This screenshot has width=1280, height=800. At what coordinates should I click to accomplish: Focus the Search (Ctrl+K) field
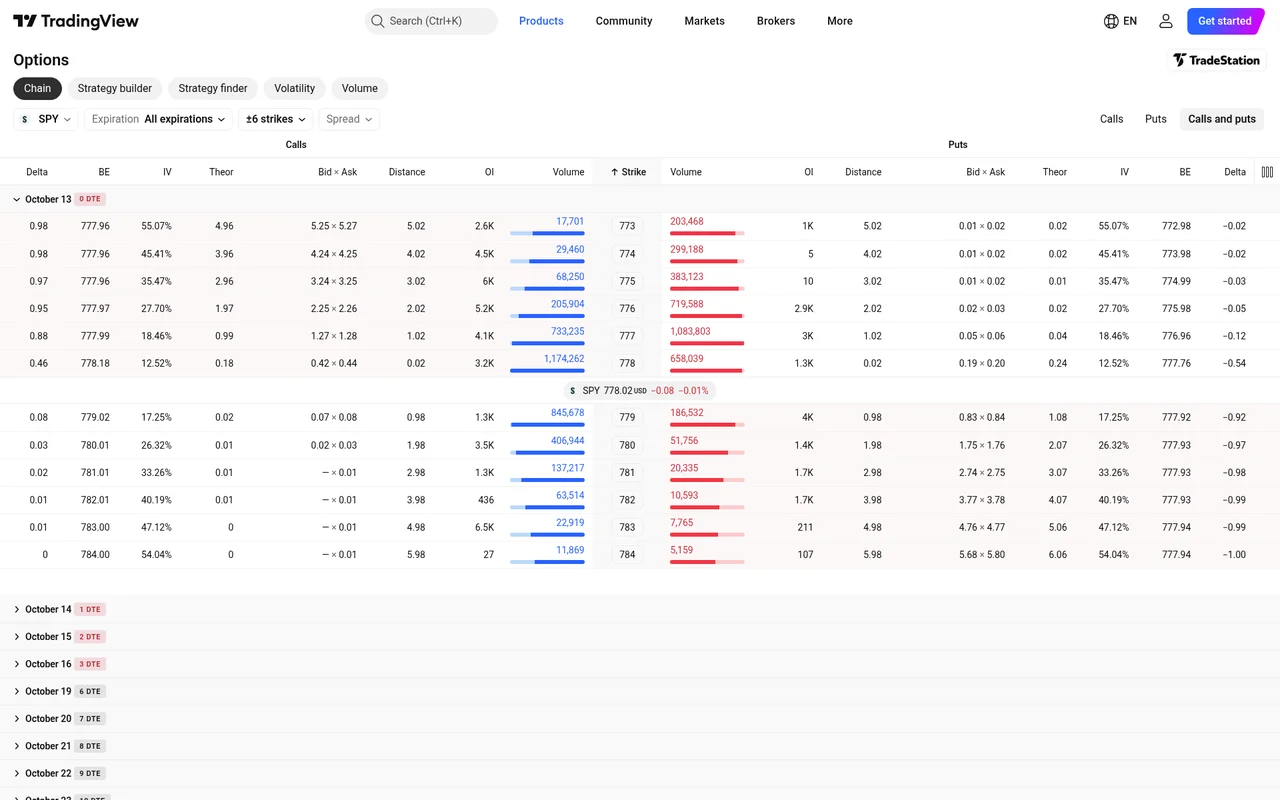click(x=431, y=21)
